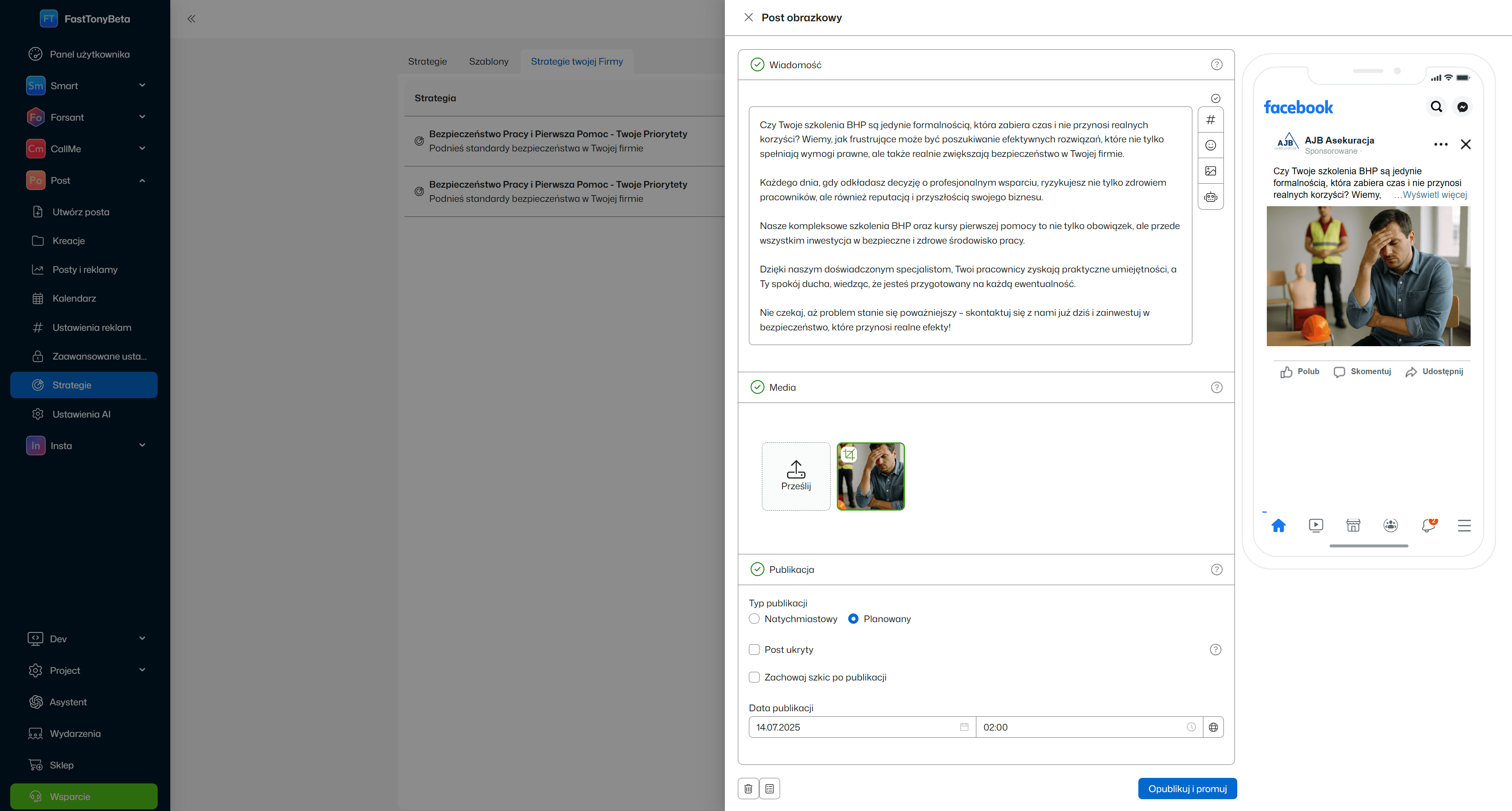Click the video icon in preview bottom bar
Viewport: 1512px width, 811px height.
pyautogui.click(x=1315, y=526)
